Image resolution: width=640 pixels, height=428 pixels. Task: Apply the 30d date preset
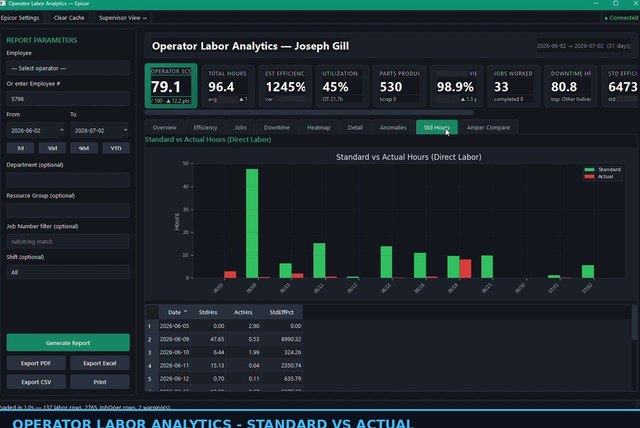tap(52, 148)
